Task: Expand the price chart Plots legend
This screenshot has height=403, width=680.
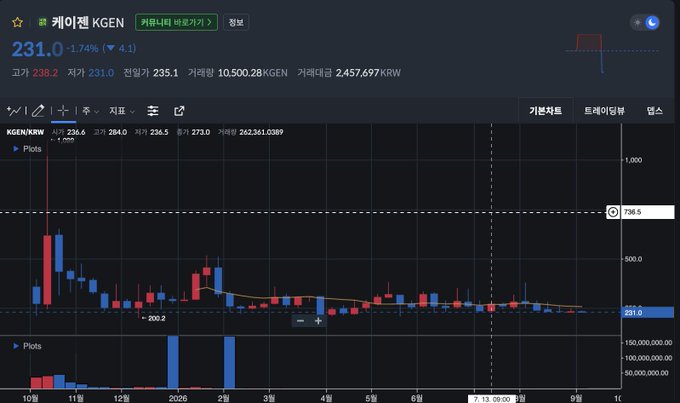Action: (x=27, y=149)
